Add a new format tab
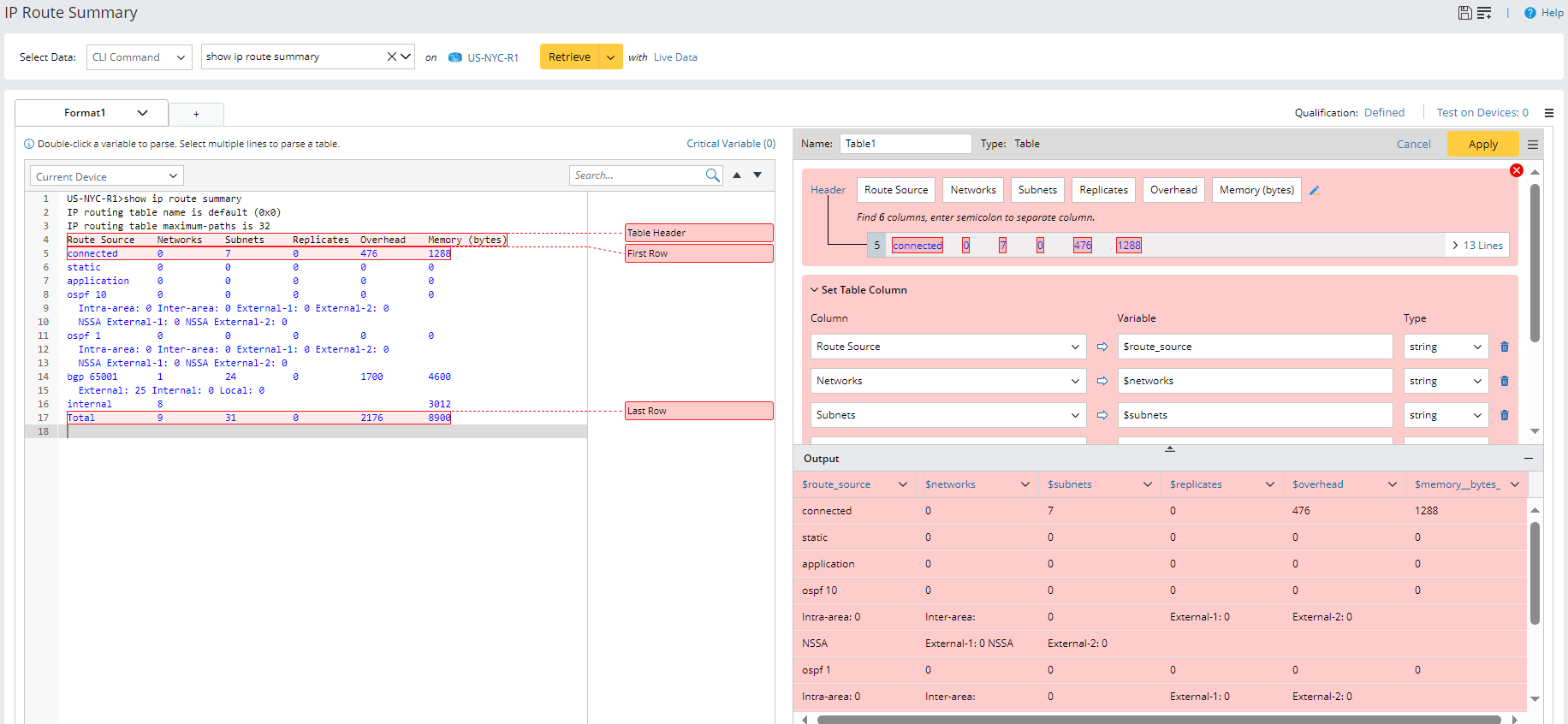 [196, 114]
